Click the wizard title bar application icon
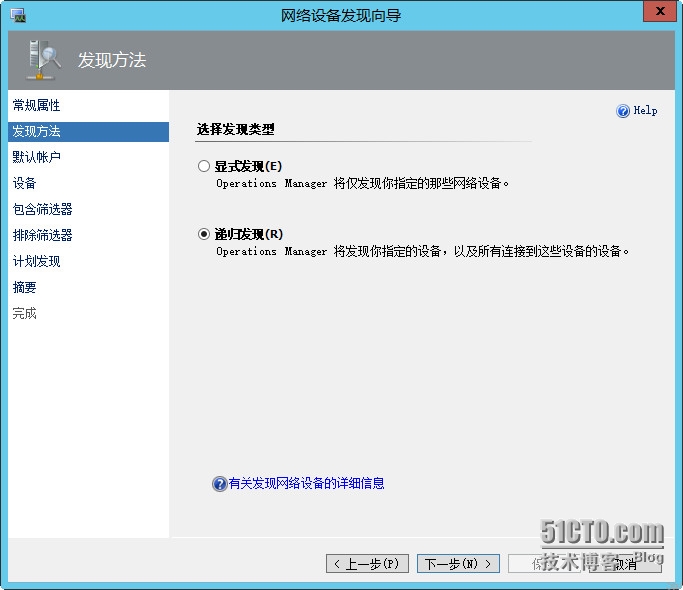 tap(18, 16)
